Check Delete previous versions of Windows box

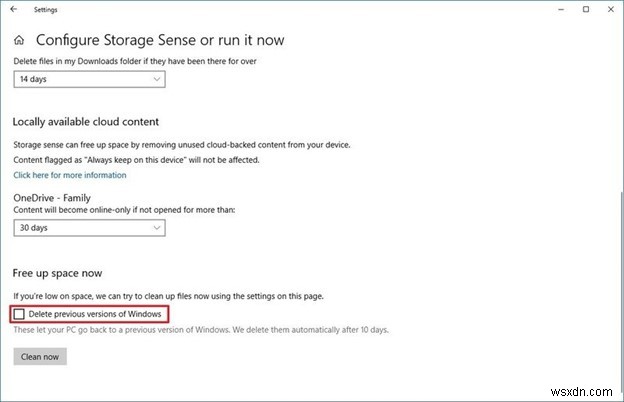(x=20, y=315)
